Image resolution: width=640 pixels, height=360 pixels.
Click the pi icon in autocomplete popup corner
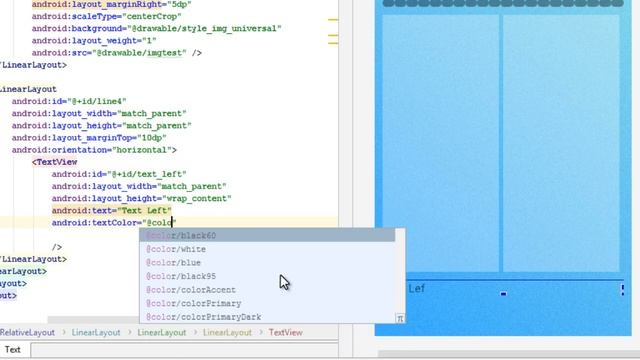tap(400, 318)
